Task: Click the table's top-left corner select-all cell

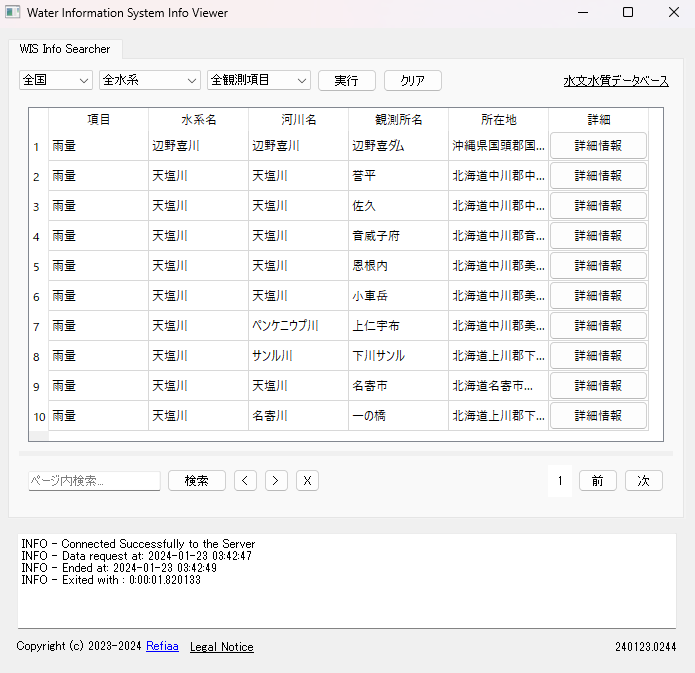Action: point(39,120)
